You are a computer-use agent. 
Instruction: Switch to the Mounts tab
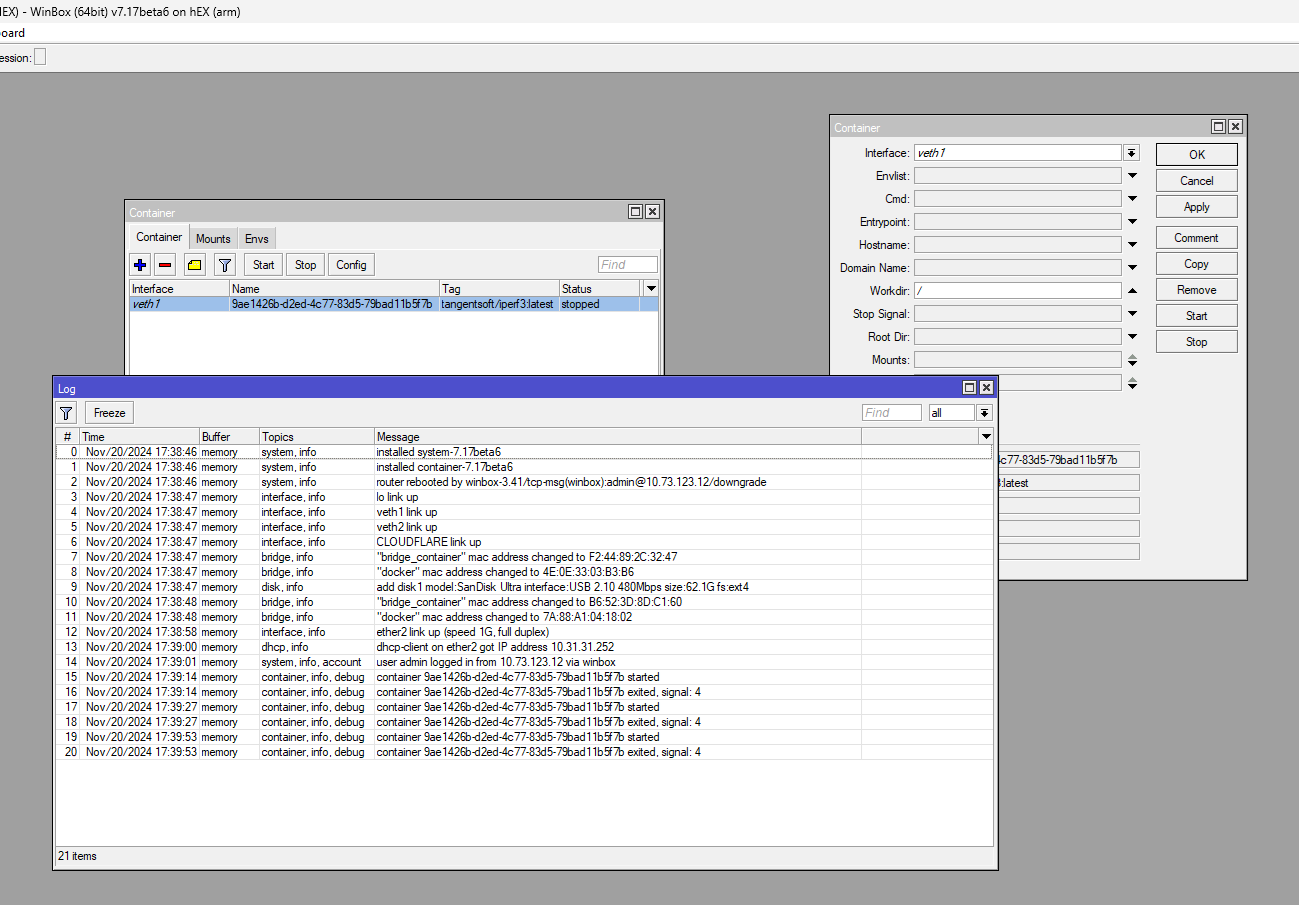(213, 239)
